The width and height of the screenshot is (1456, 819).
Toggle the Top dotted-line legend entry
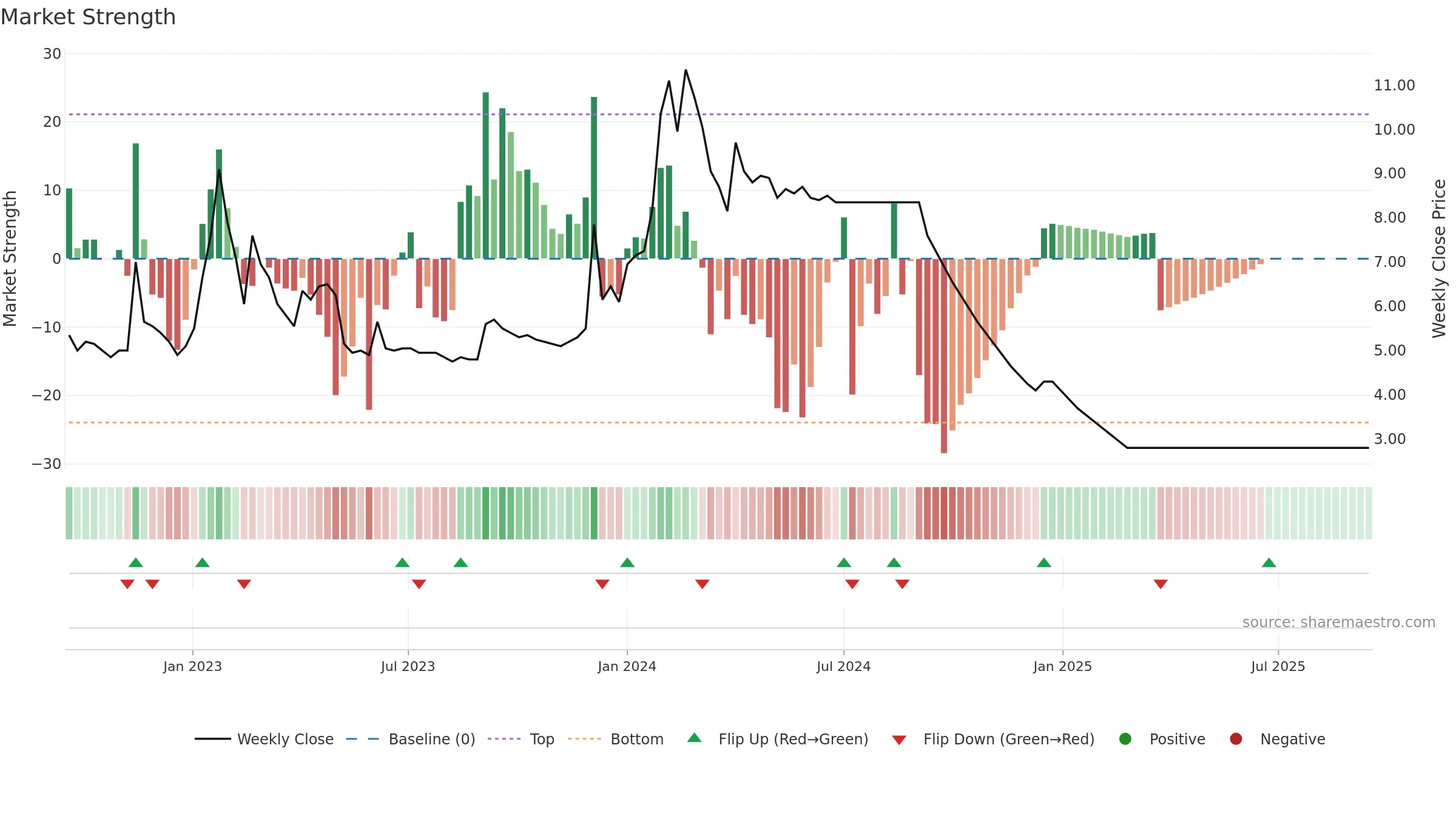point(521,739)
